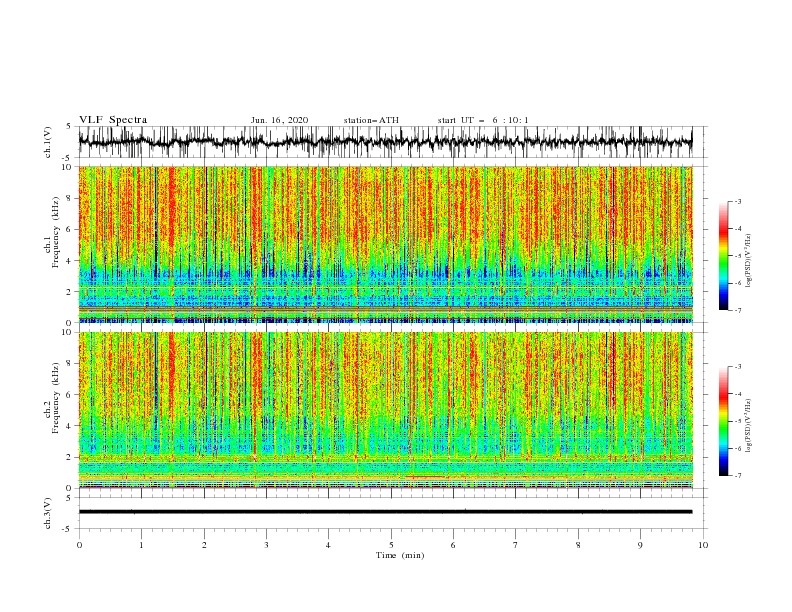The image size is (792, 612).
Task: Click the "ch.1 Frequency (kHz)" axis label
Action: [53, 232]
